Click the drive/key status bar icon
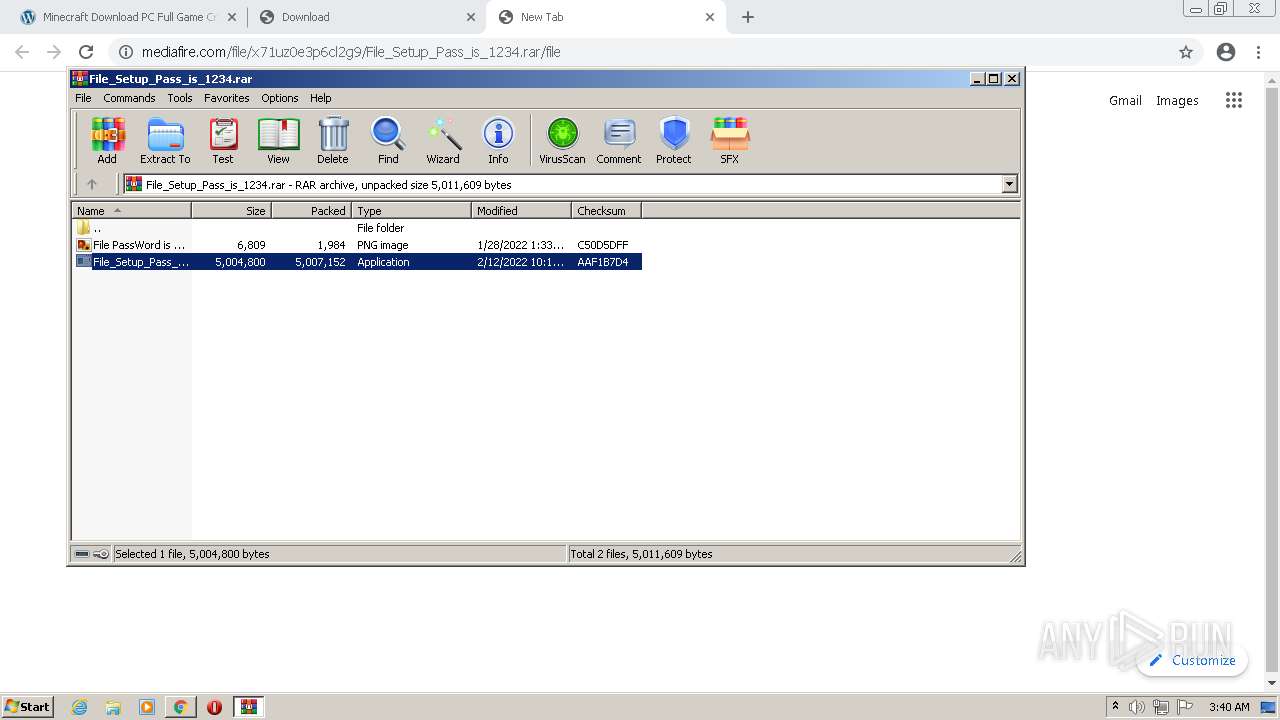Screen dimensions: 1280x720 (92, 554)
